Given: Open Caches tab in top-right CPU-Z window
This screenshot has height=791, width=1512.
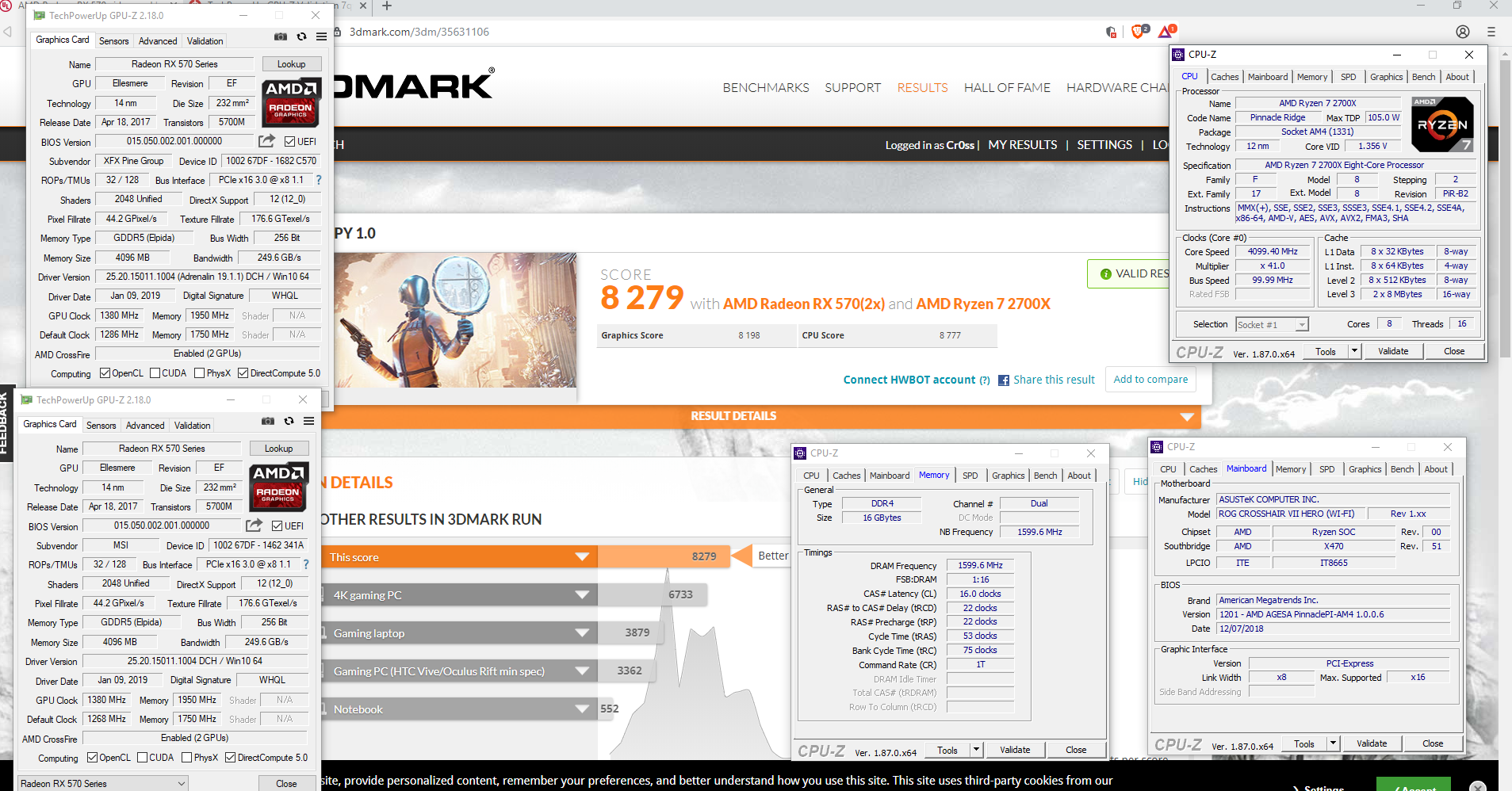Looking at the screenshot, I should [x=1224, y=77].
